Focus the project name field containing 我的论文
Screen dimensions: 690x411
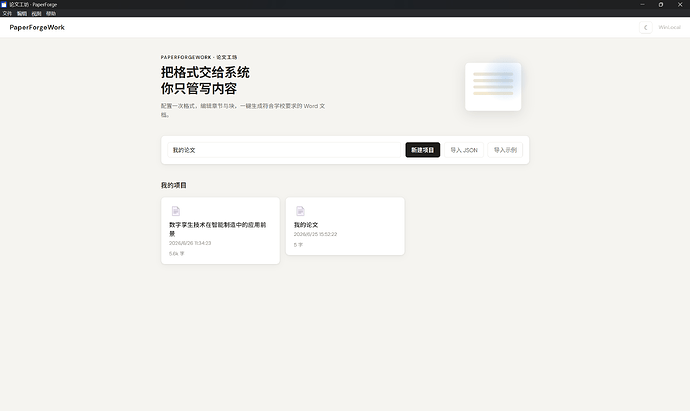pos(284,150)
